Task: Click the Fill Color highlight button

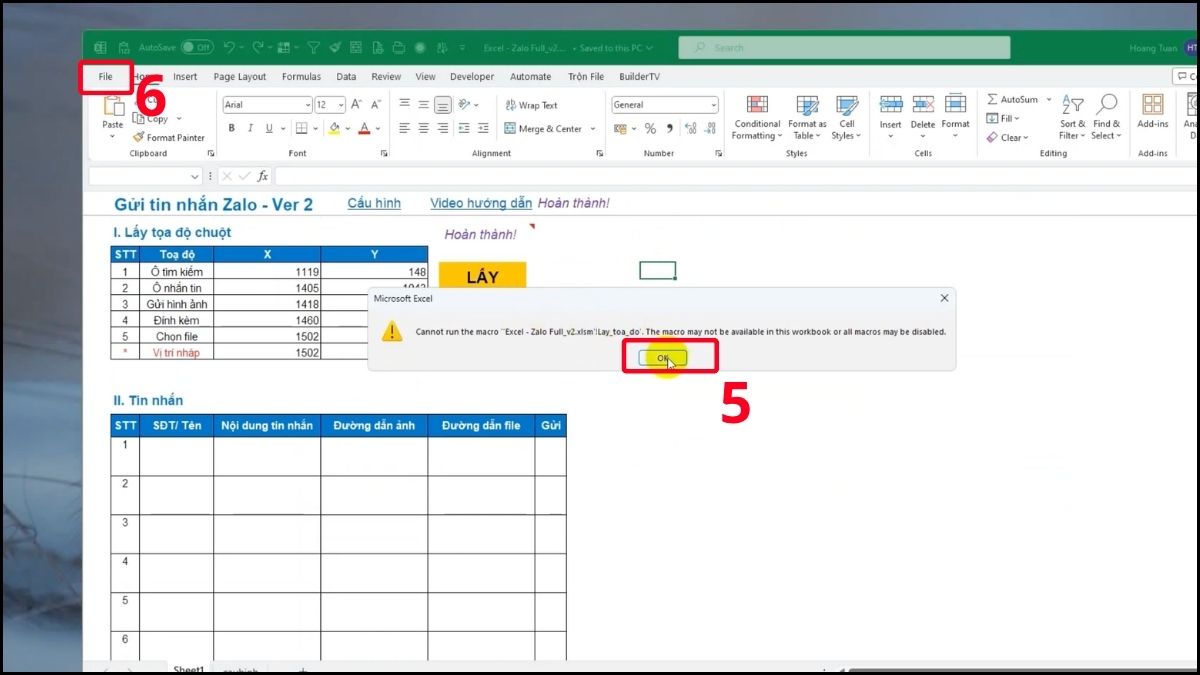Action: coord(334,128)
